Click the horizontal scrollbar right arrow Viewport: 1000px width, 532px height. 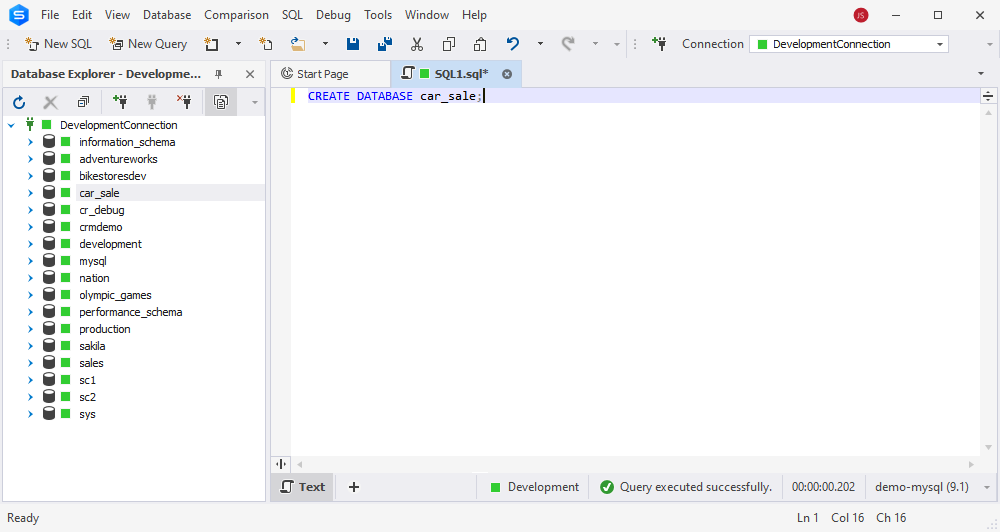(971, 464)
